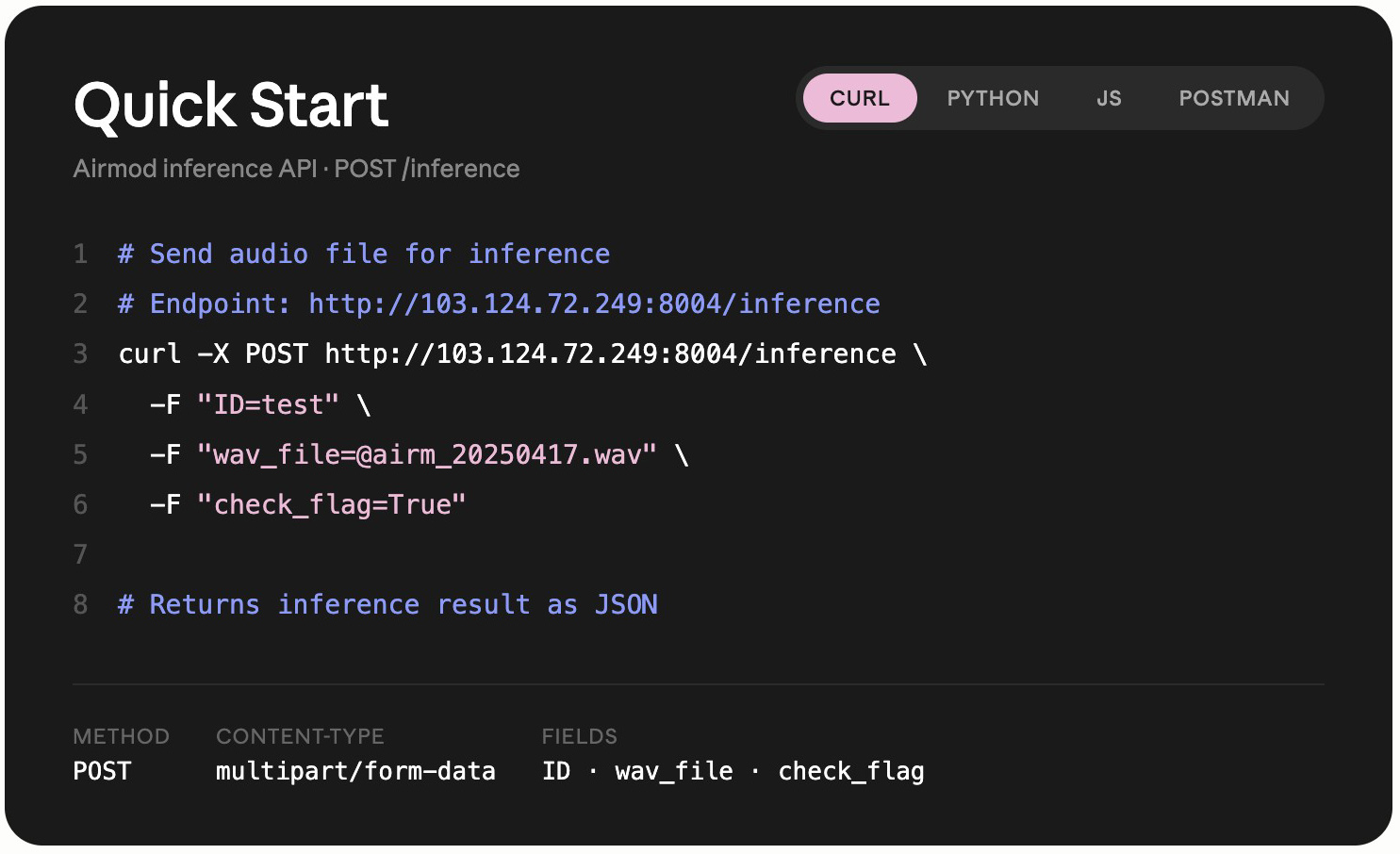Click the 'POST' method value
The height and width of the screenshot is (854, 1400).
click(102, 771)
